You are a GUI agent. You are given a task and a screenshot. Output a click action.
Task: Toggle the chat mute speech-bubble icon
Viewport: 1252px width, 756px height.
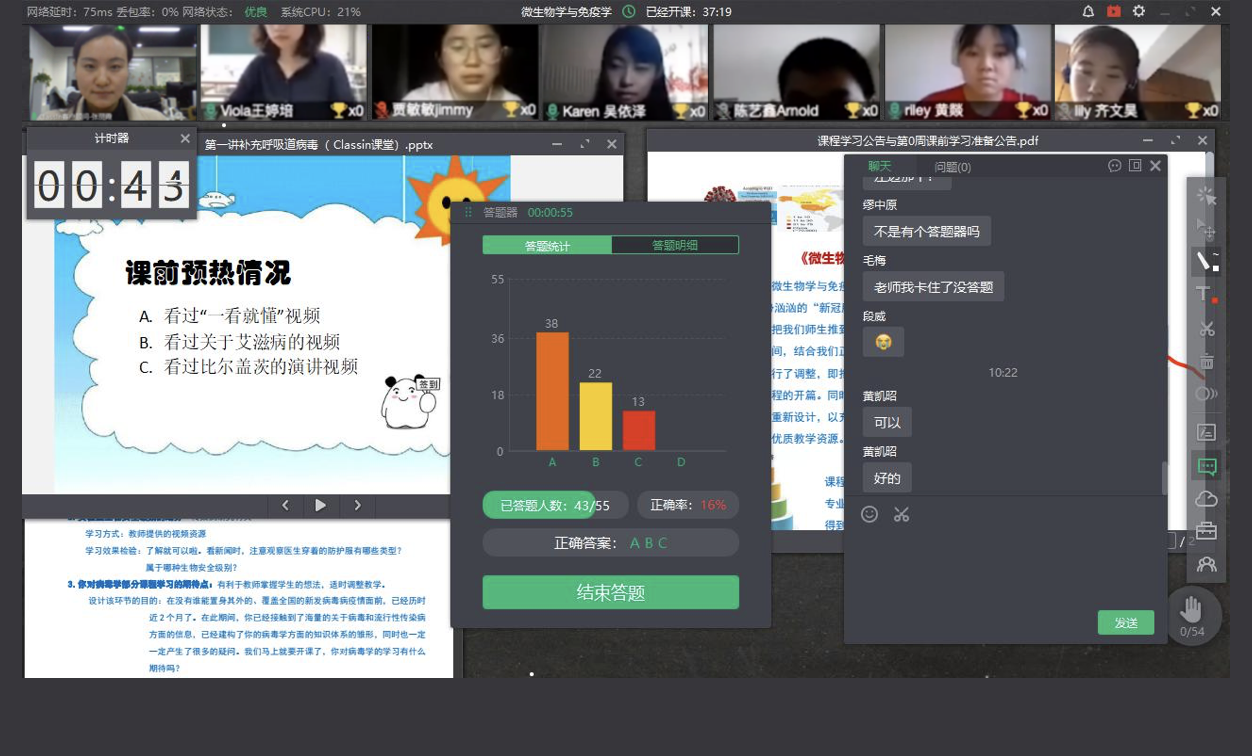coord(1115,166)
